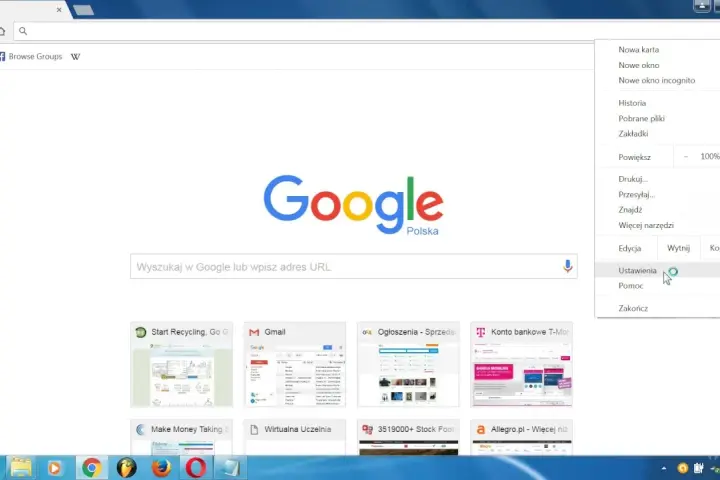Click the Google Polska logo

click(x=353, y=205)
